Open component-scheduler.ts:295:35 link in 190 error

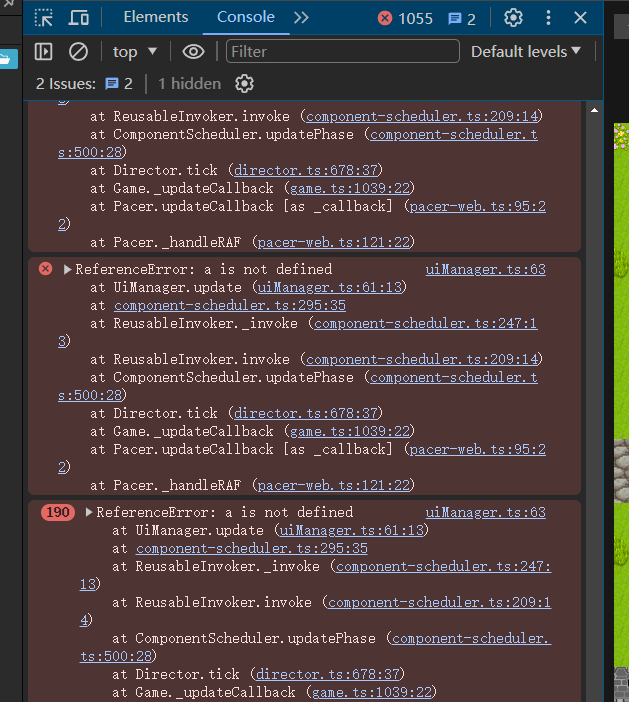coord(252,548)
